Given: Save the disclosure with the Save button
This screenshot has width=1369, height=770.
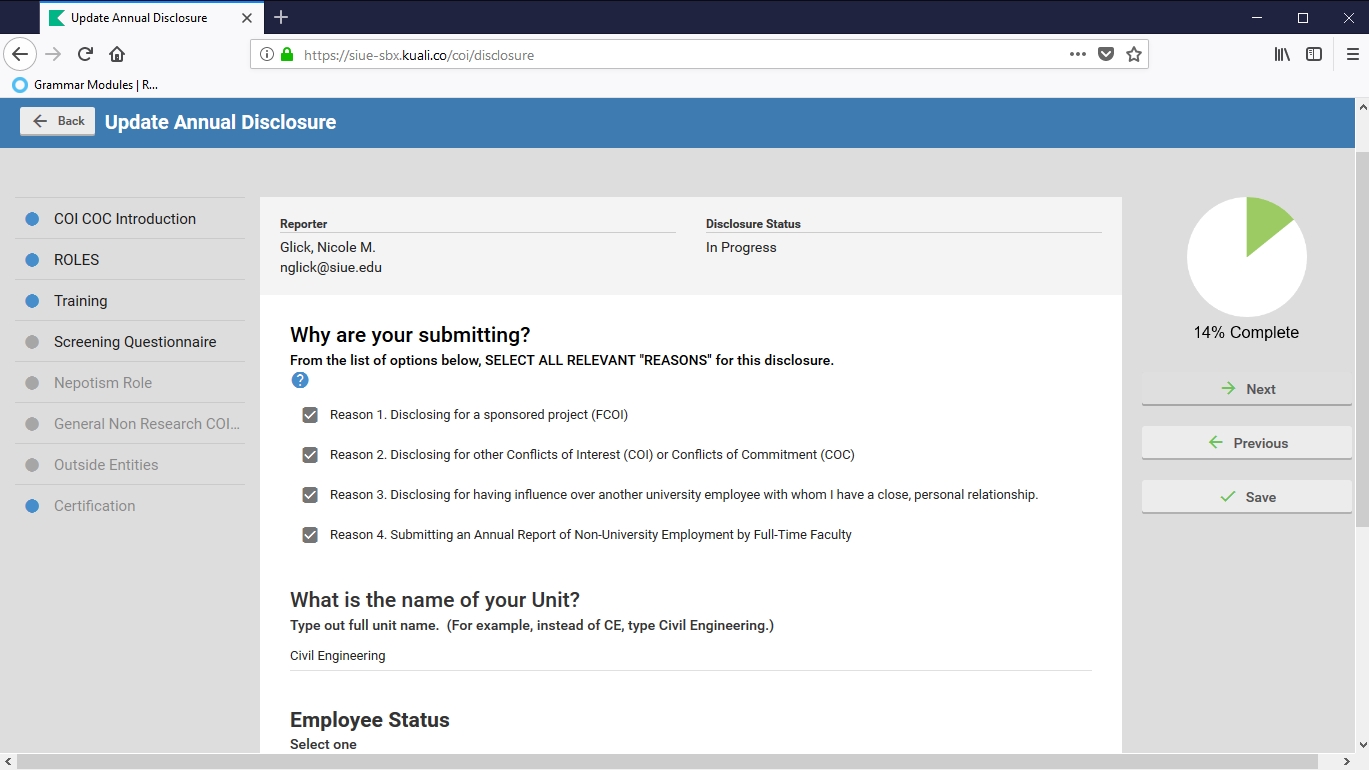Looking at the screenshot, I should point(1246,497).
